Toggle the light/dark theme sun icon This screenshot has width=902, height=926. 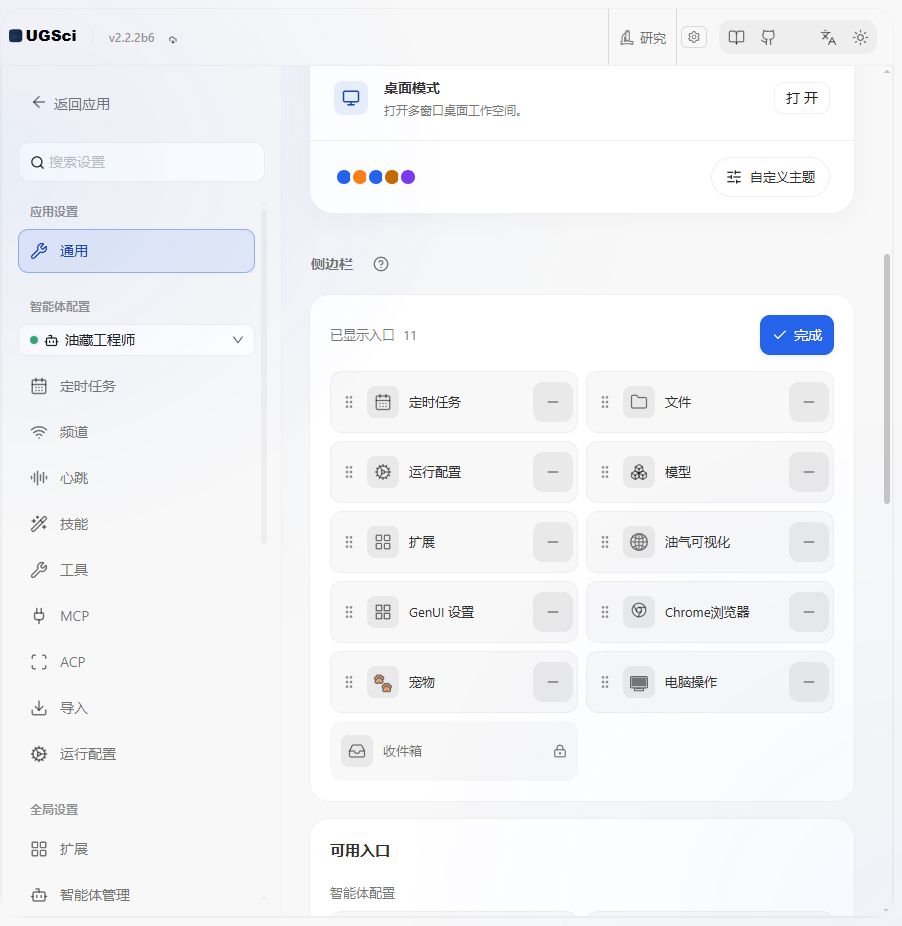click(860, 38)
